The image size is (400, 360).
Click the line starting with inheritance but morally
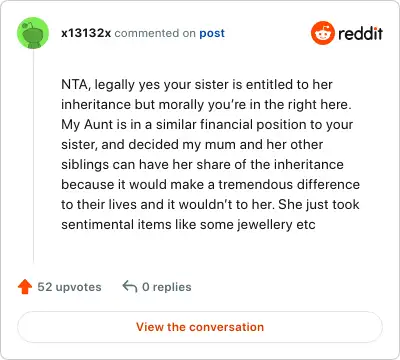click(x=206, y=105)
